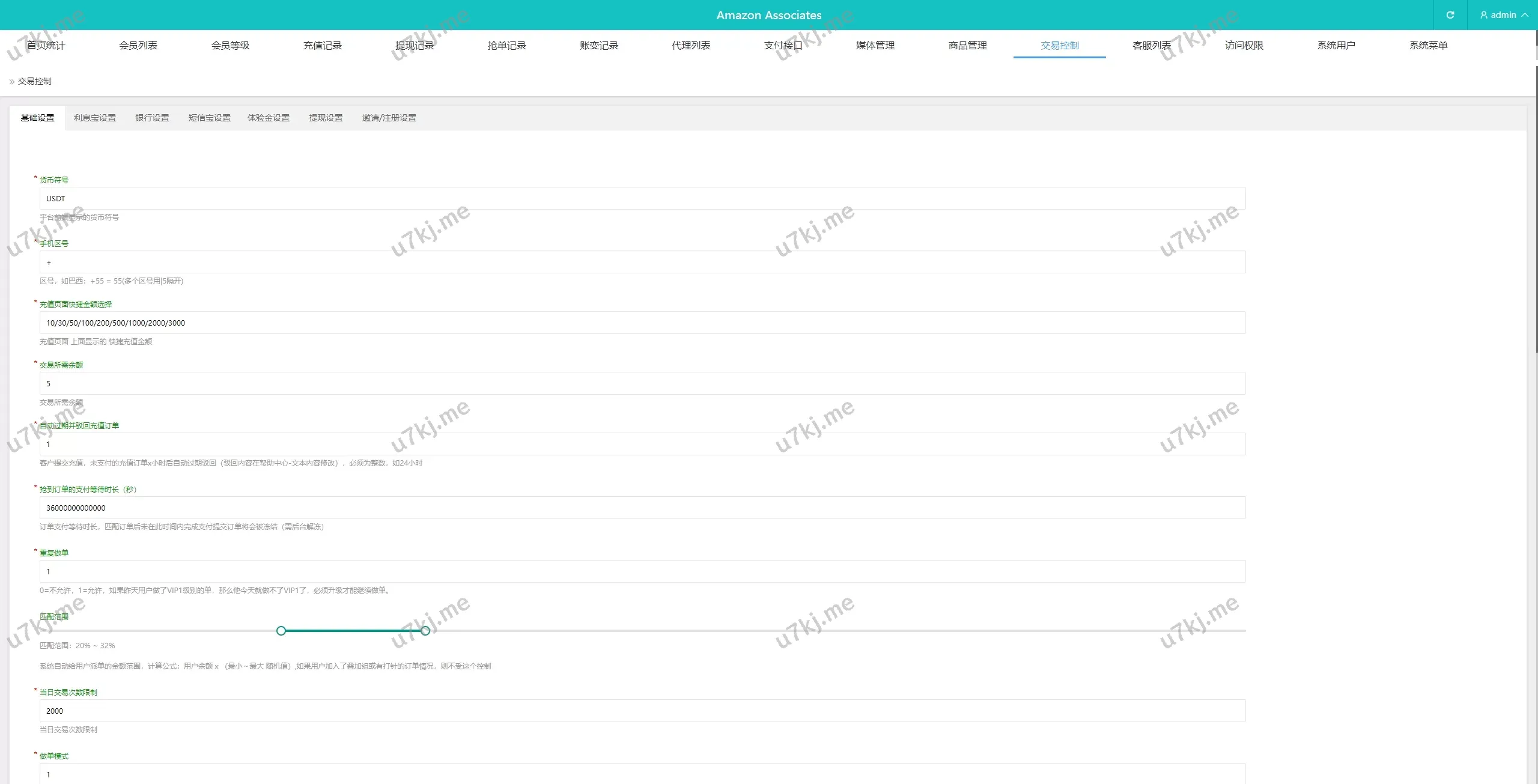Screen dimensions: 1538x784
Task: Click the refresh icon in header
Action: (1450, 15)
